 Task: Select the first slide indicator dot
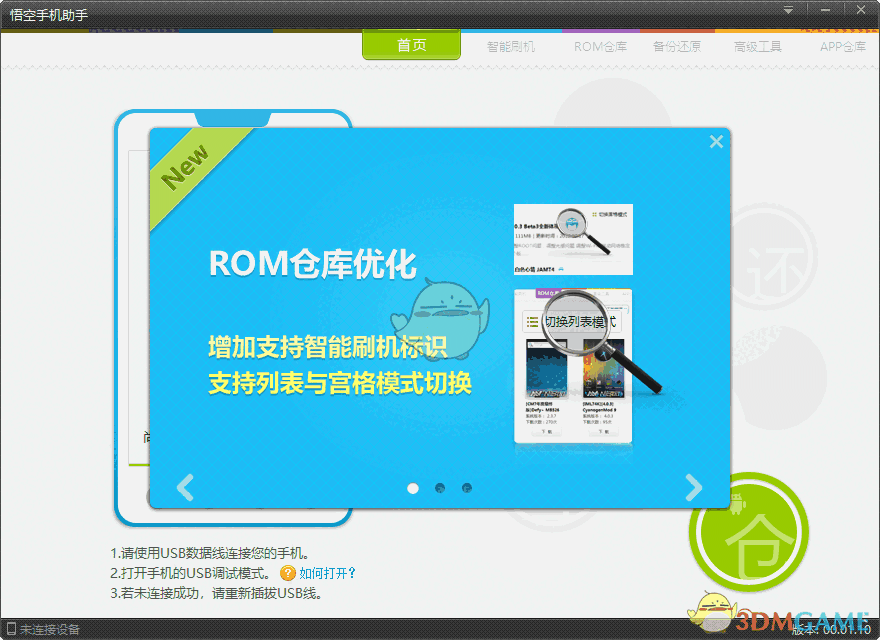click(x=413, y=488)
